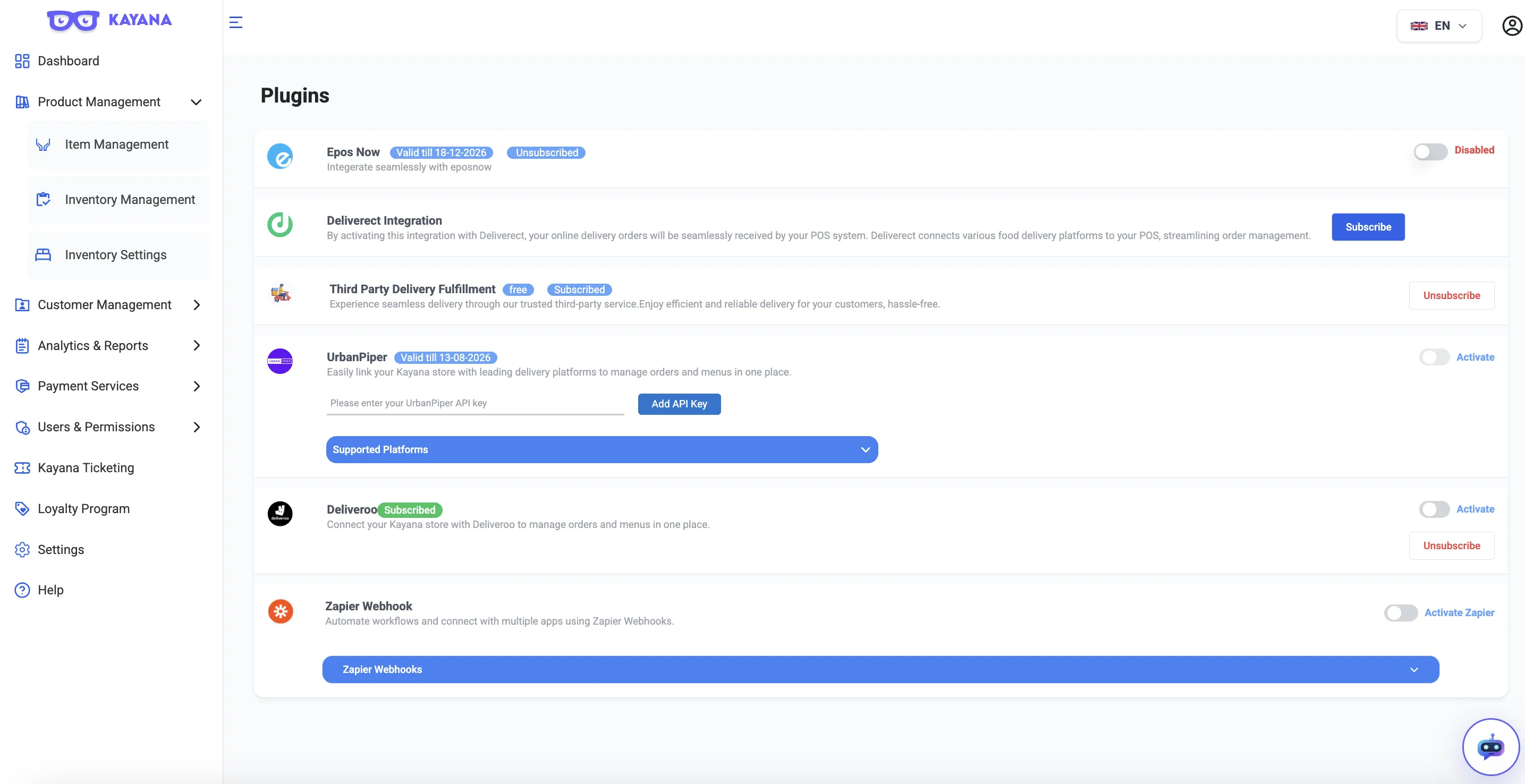
Task: Expand the Zapier Webhooks dropdown bar
Action: coord(880,669)
